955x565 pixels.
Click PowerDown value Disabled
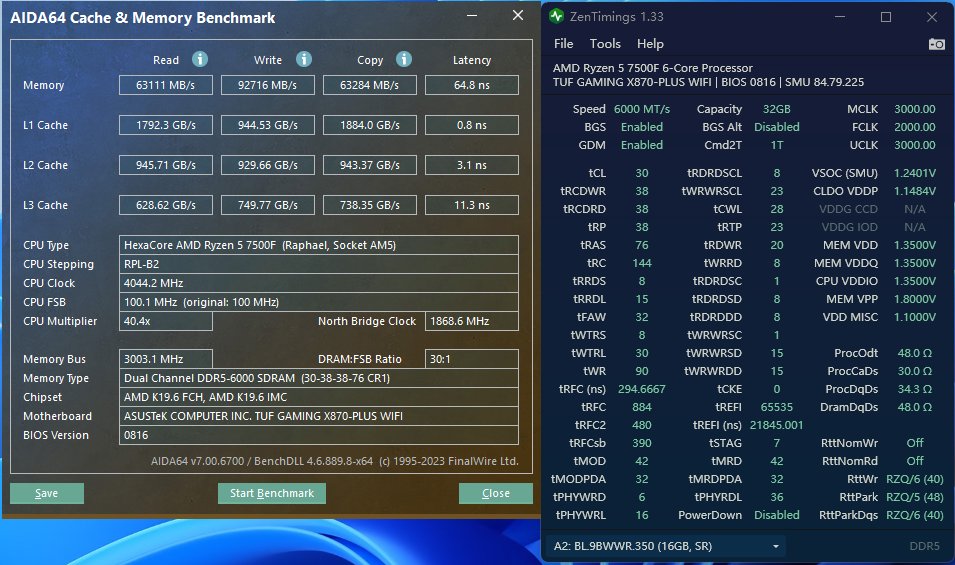pyautogui.click(x=777, y=515)
